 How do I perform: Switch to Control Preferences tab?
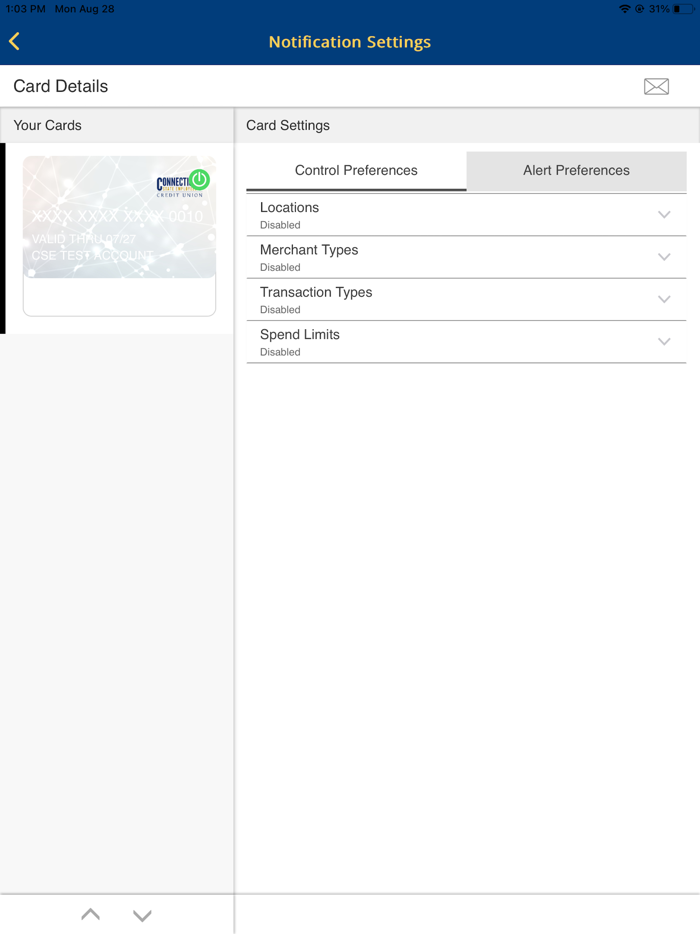pyautogui.click(x=356, y=170)
